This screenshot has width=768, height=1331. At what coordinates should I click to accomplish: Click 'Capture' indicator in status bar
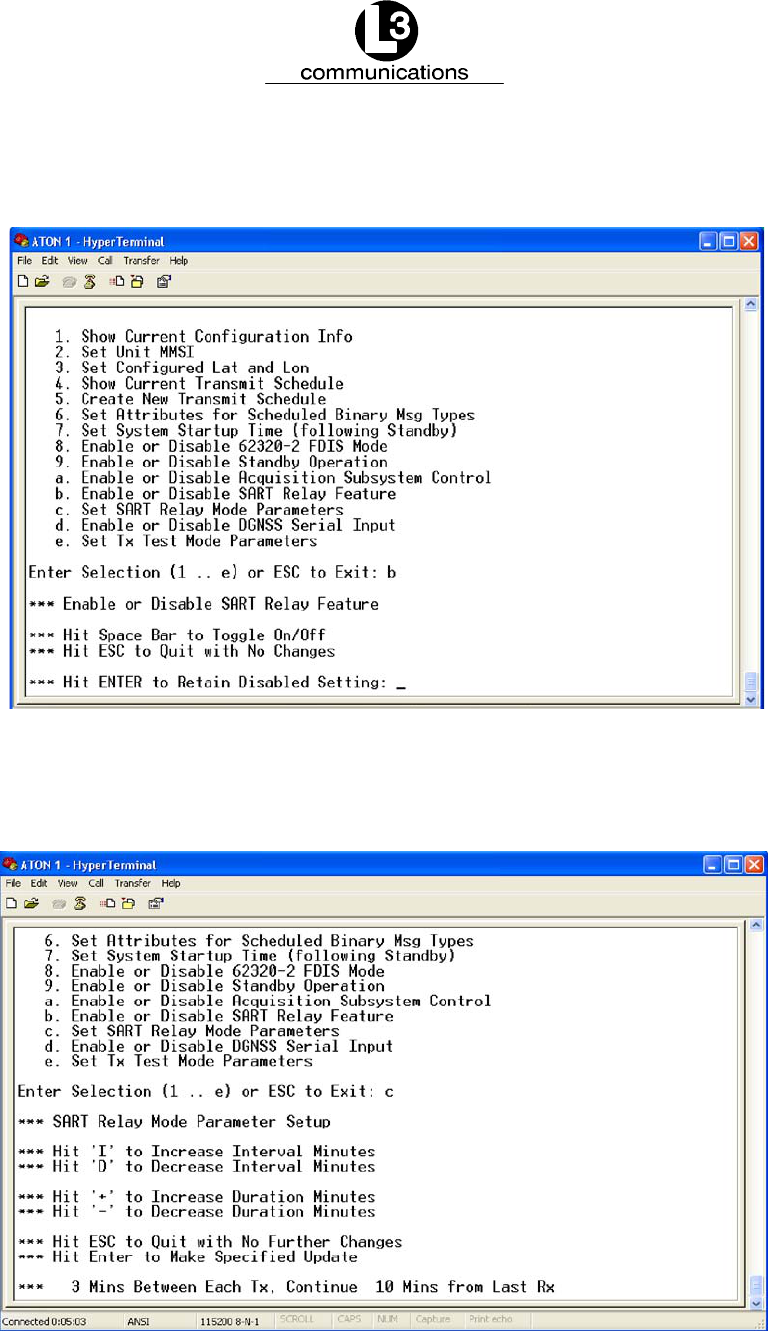click(433, 1321)
